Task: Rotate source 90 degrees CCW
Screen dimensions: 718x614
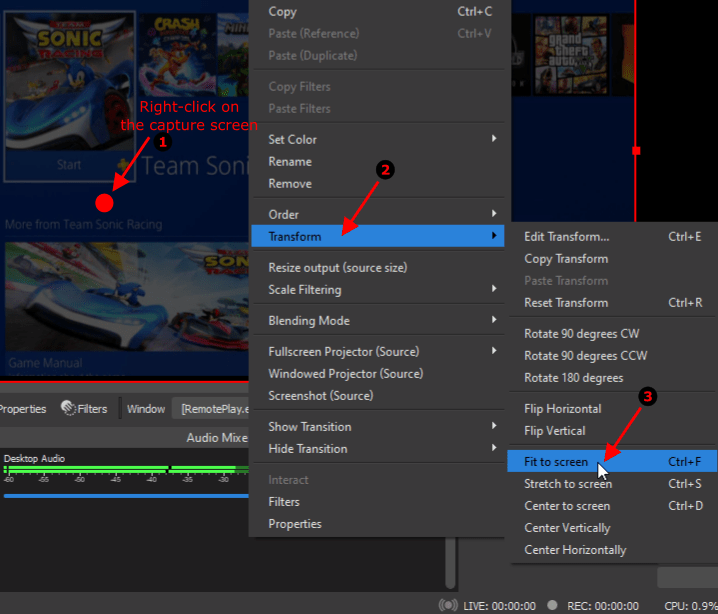Action: tap(612, 356)
